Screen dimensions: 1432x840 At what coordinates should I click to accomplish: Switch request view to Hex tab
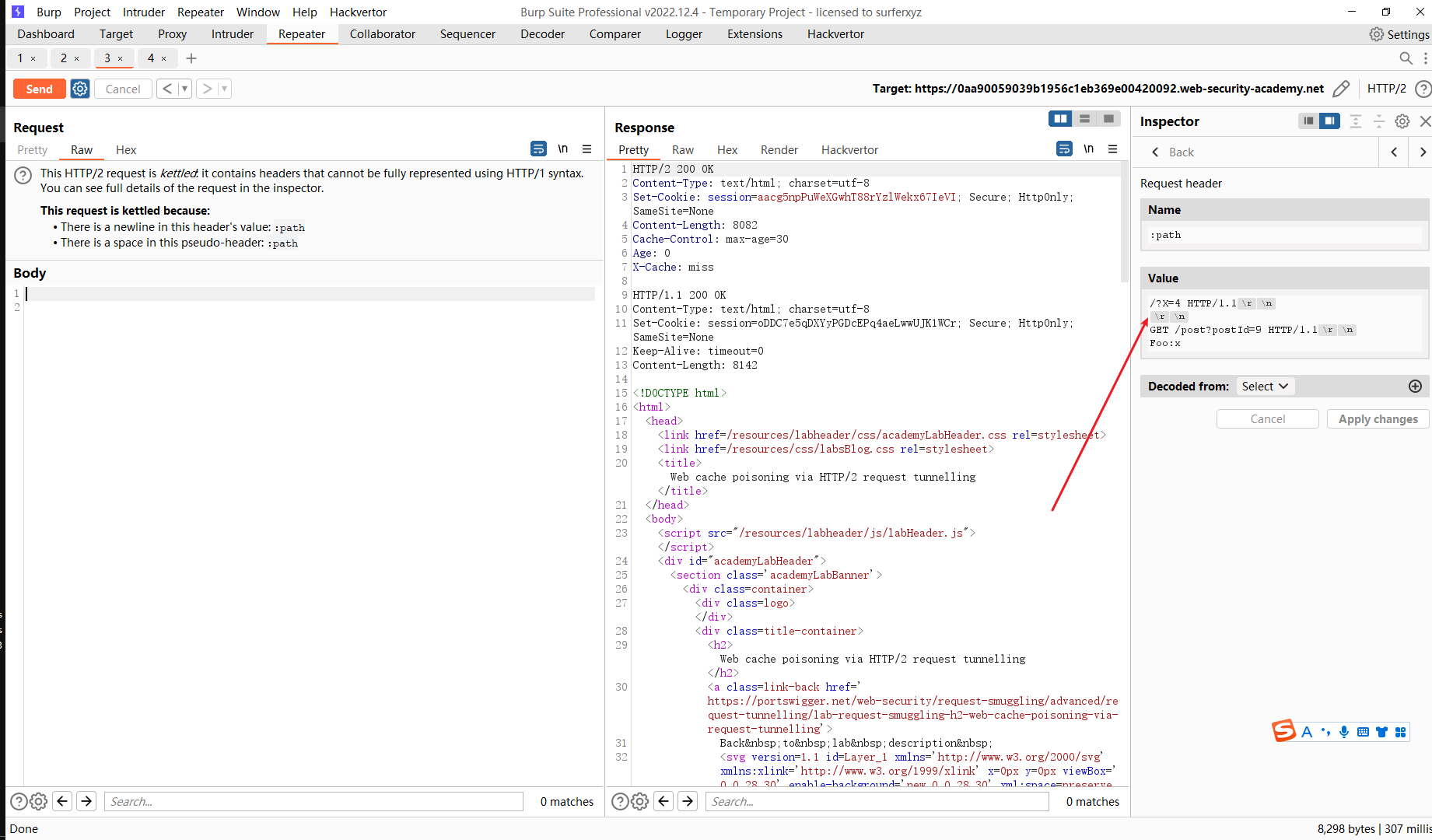tap(126, 150)
